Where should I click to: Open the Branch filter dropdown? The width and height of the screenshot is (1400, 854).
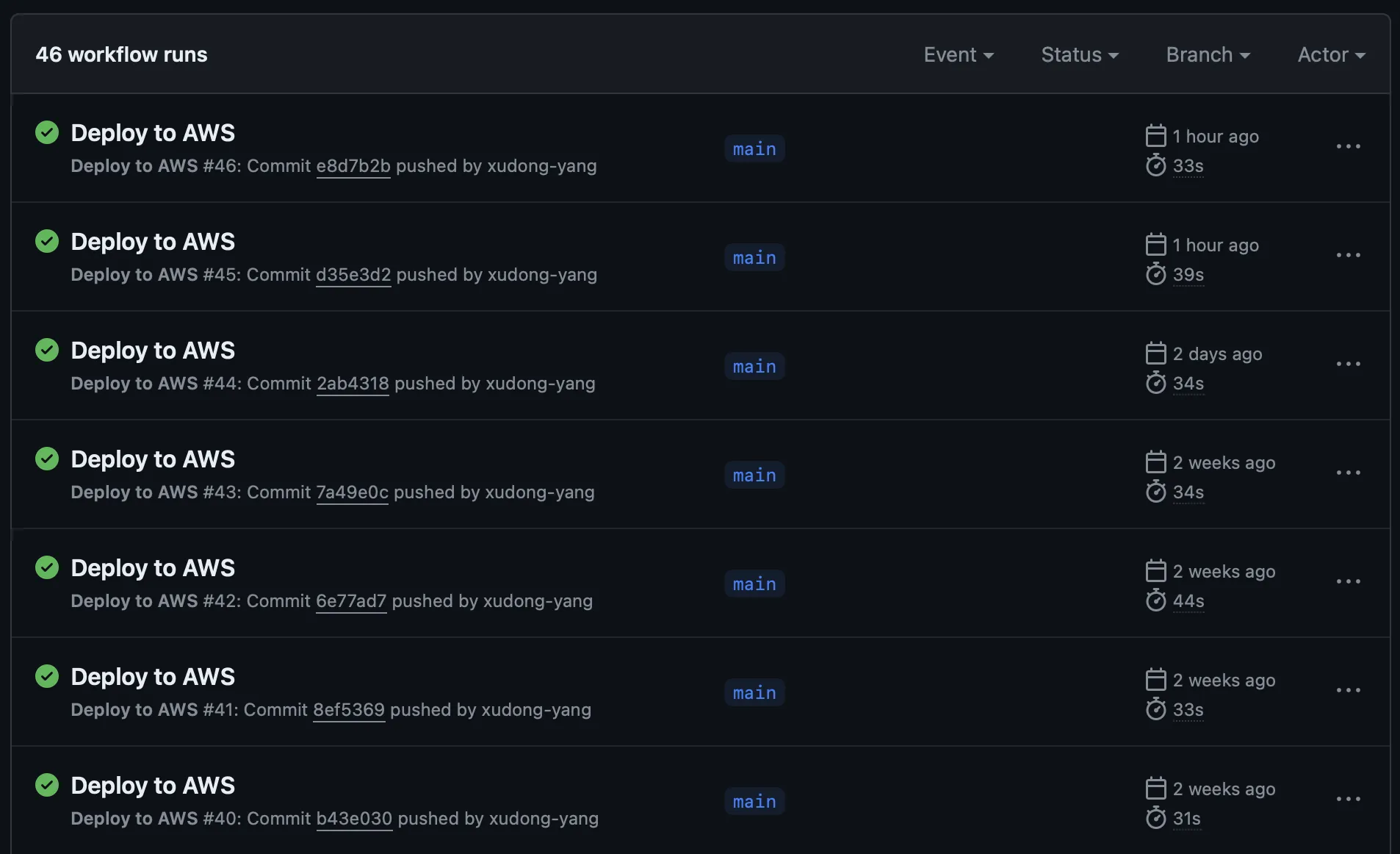pos(1207,54)
